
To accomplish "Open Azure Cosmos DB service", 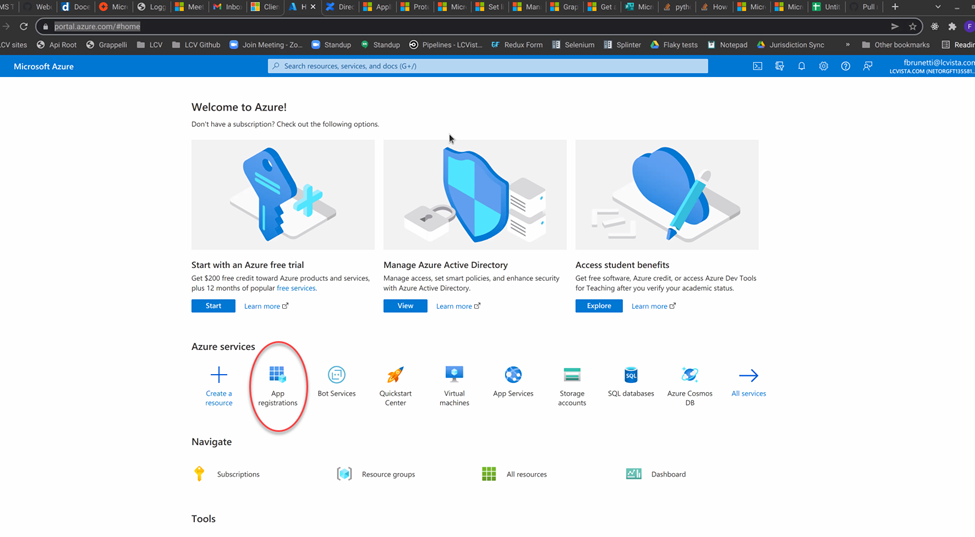I will point(689,375).
